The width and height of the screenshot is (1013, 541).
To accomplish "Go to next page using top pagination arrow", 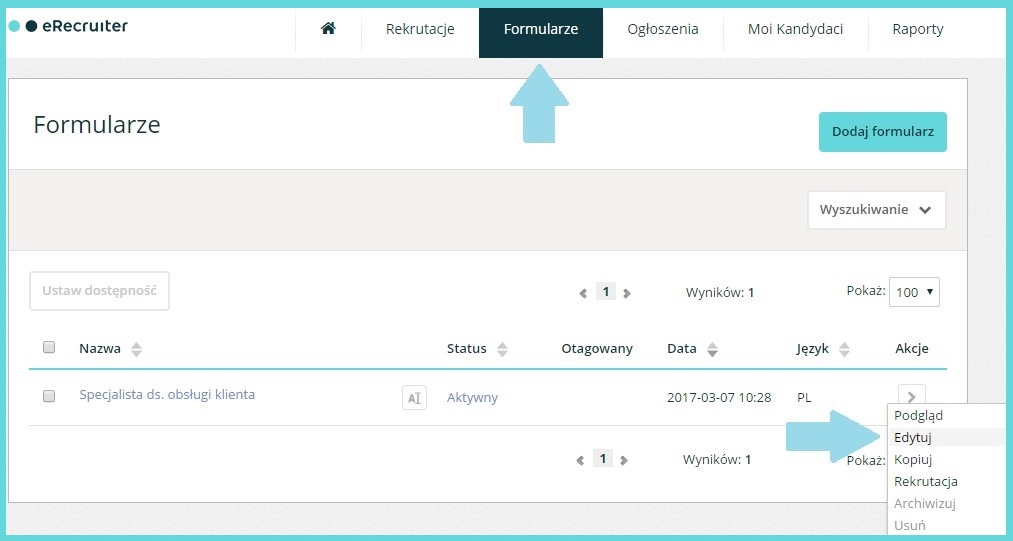I will coord(627,293).
